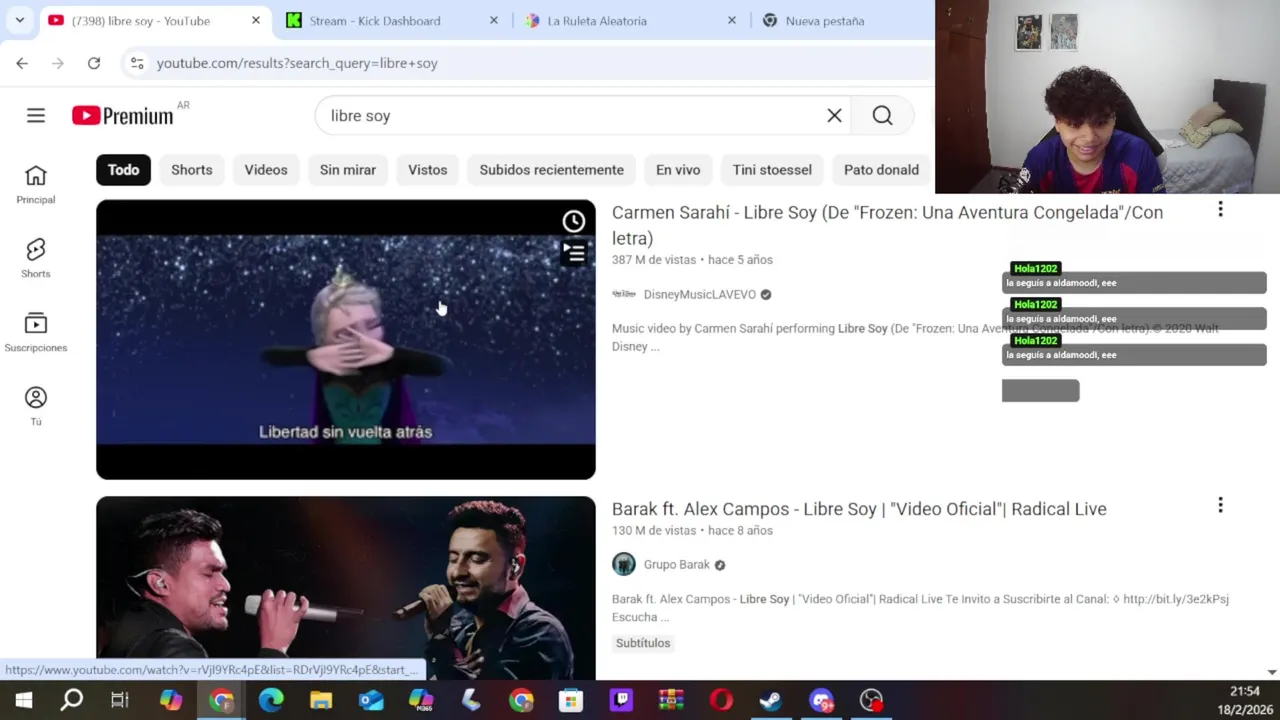Viewport: 1280px width, 720px height.
Task: Visit DisneyMusicLAVEVO channel
Action: click(700, 294)
